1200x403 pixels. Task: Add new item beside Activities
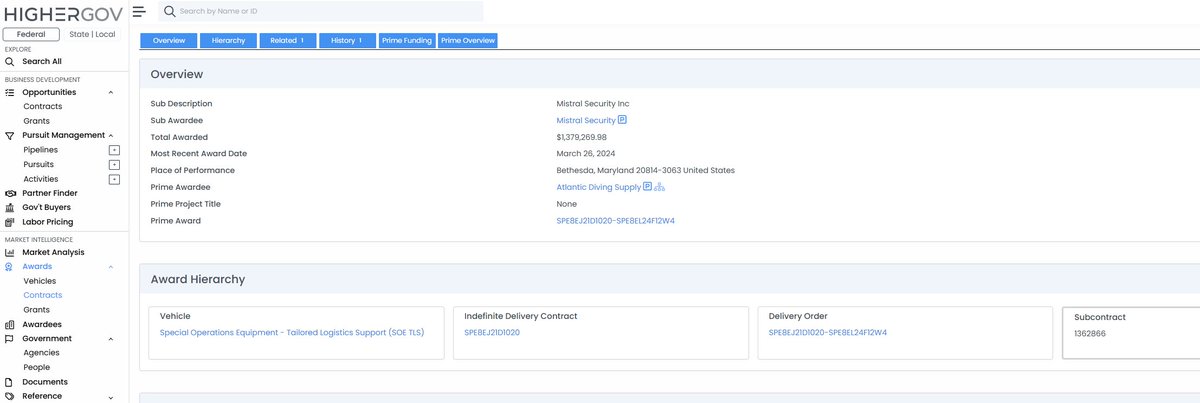coord(114,179)
